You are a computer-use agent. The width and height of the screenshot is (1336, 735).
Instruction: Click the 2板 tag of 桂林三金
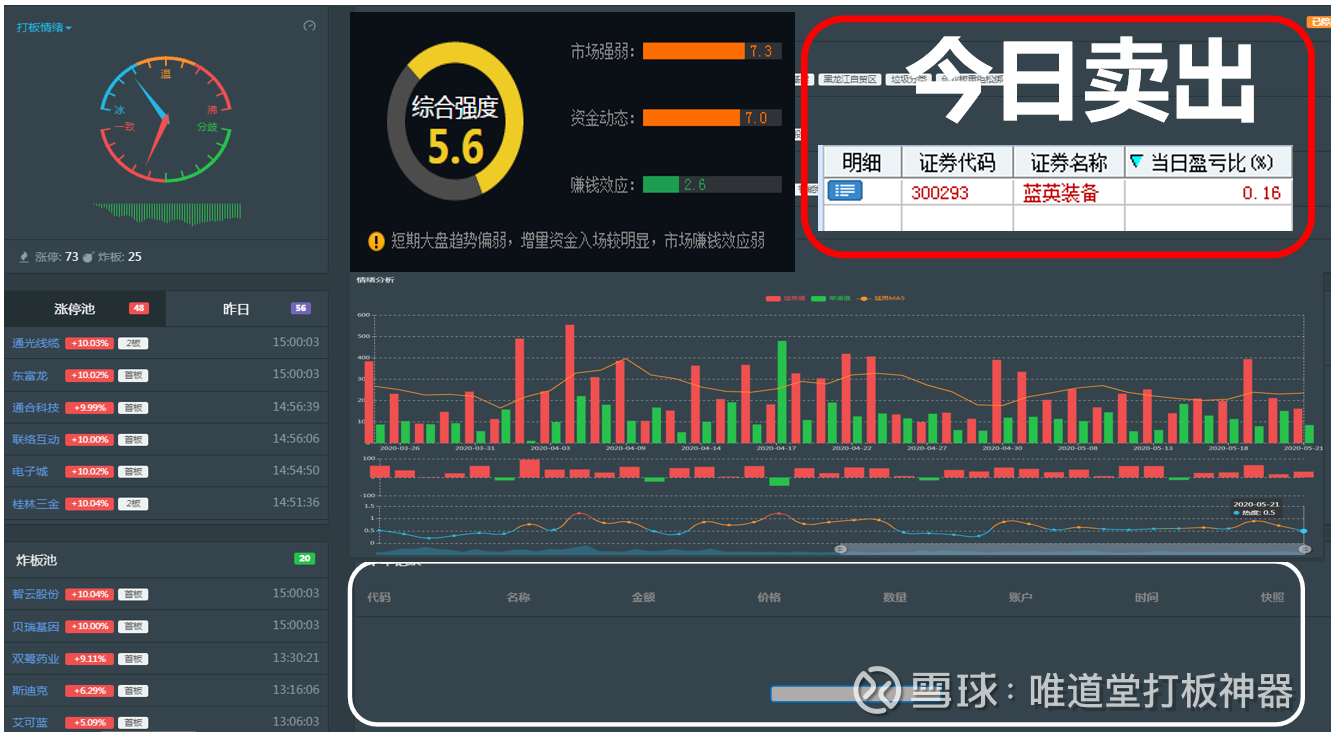(x=132, y=504)
